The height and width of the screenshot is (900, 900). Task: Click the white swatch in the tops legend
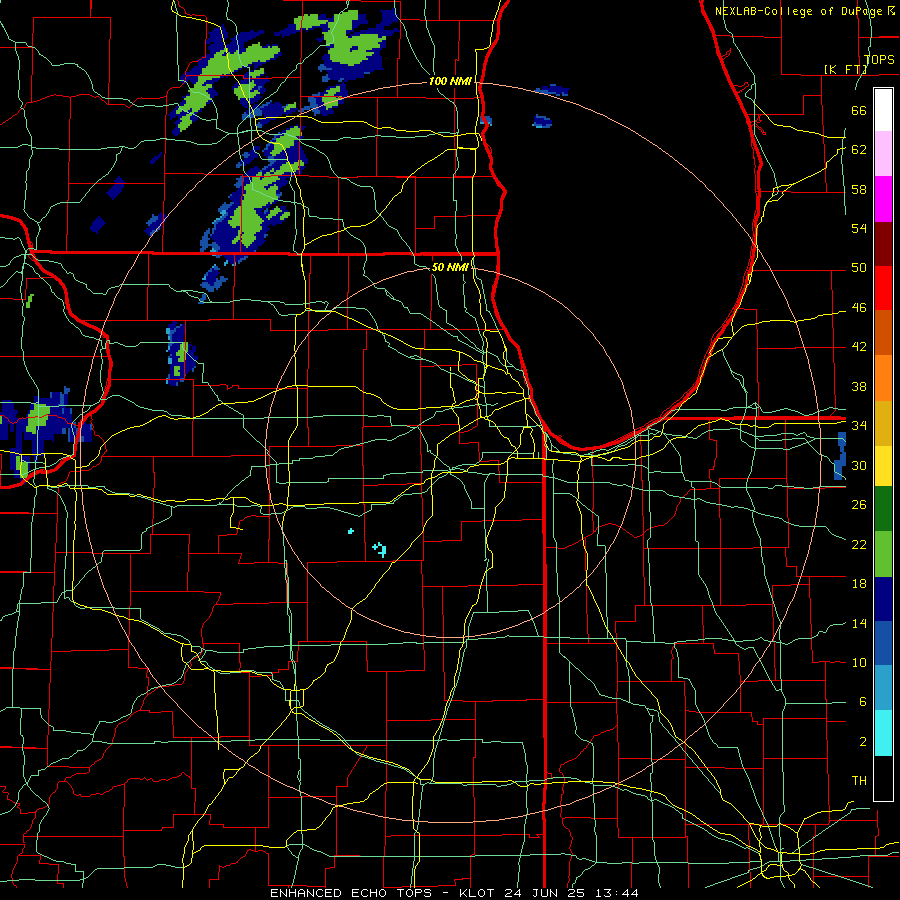tap(883, 110)
